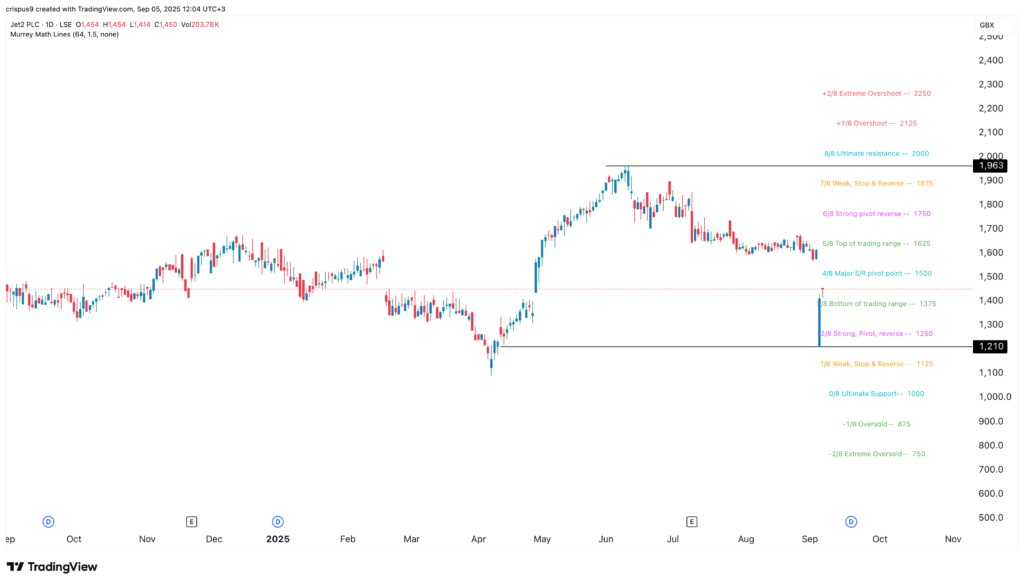
Task: Open the GBX currency selector
Action: (x=988, y=22)
